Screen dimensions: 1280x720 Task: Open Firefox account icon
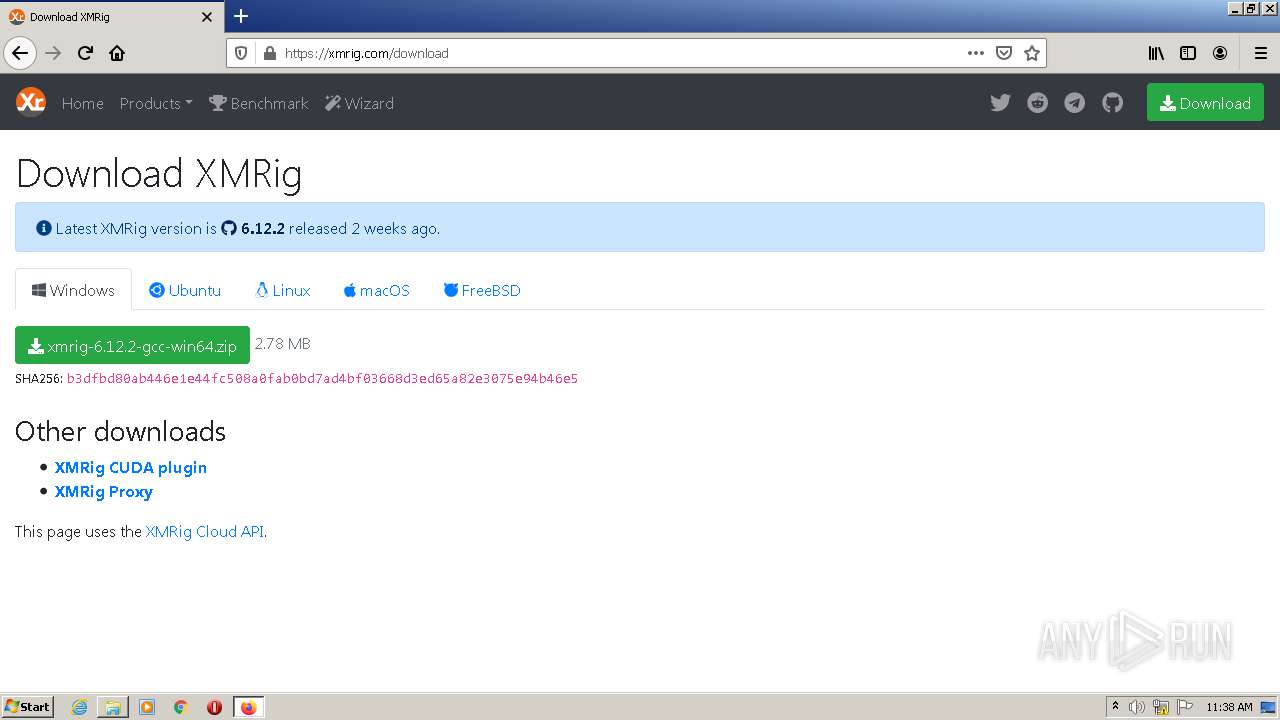pos(1220,53)
